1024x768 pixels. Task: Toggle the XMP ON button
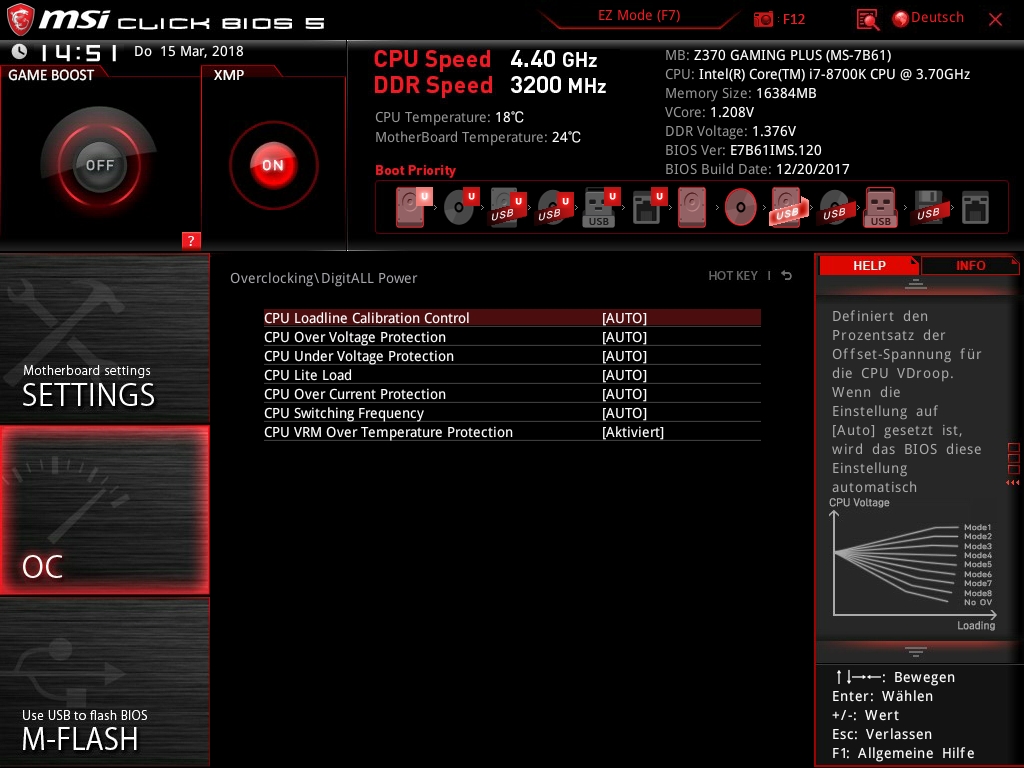point(273,165)
